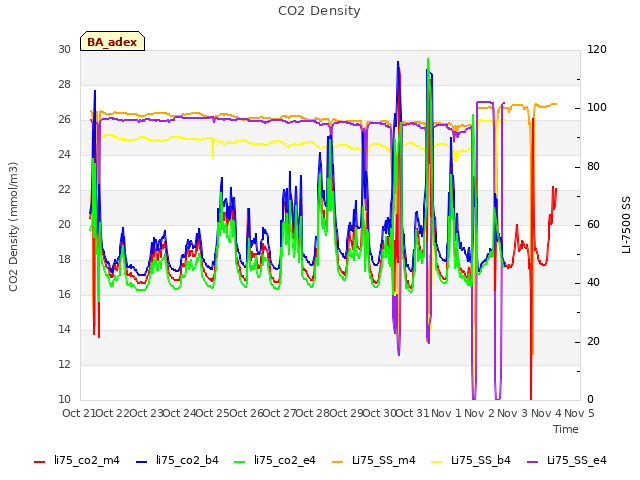Click the Time x-axis label
640x480 pixels.
click(566, 429)
